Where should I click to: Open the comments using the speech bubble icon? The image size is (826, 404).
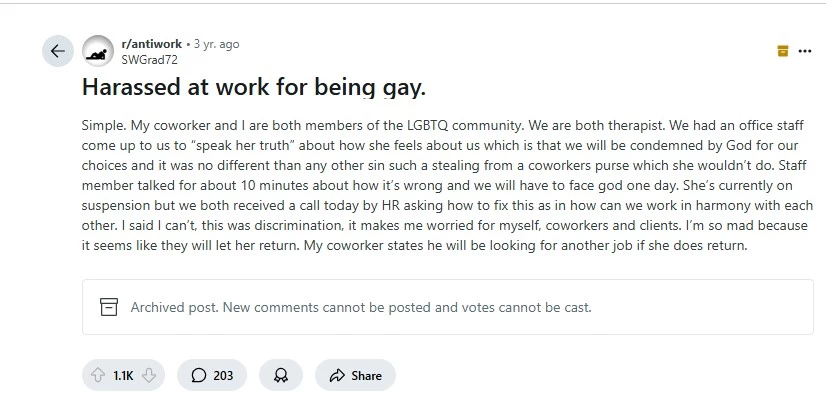click(x=199, y=375)
